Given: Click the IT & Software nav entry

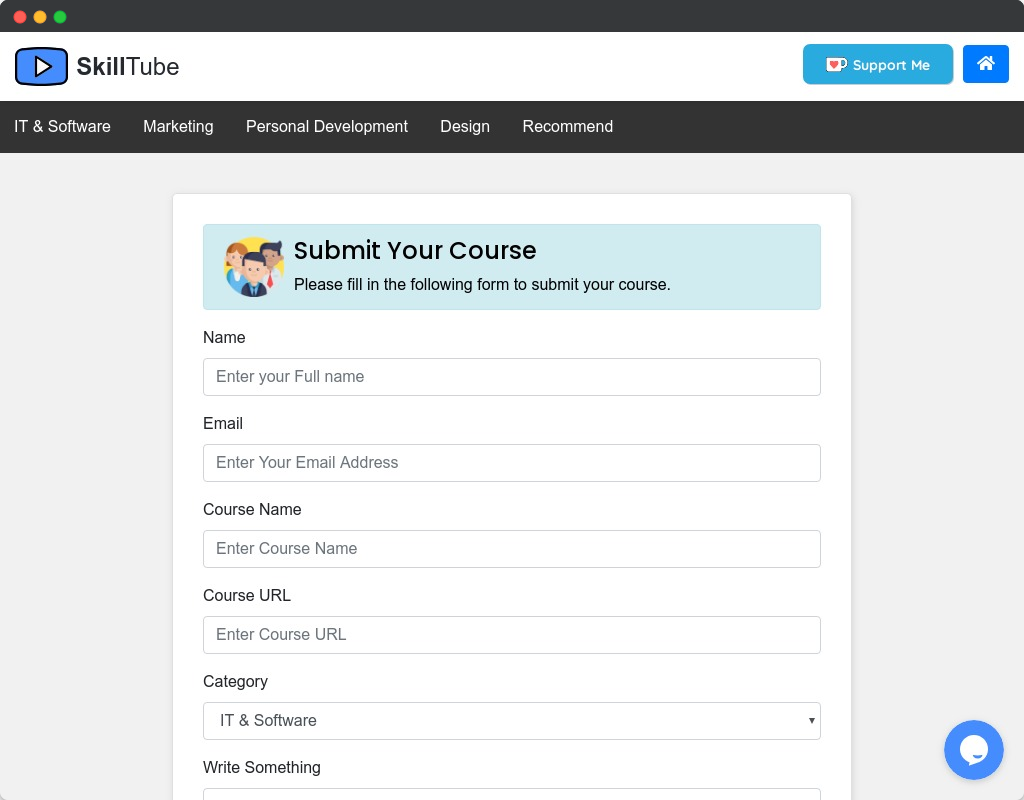Looking at the screenshot, I should [62, 126].
